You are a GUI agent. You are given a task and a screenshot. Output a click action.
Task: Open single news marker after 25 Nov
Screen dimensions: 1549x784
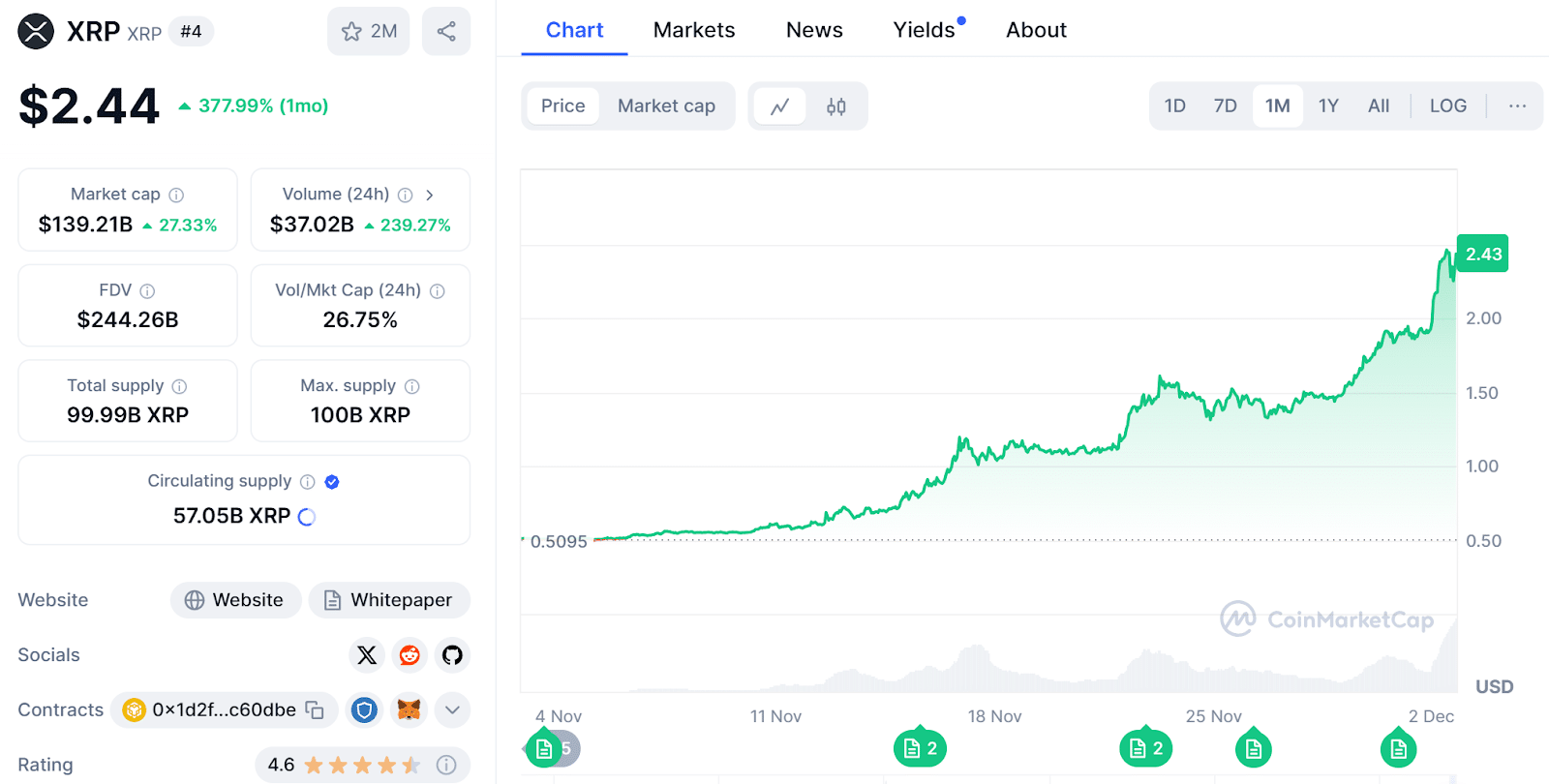(x=1254, y=748)
